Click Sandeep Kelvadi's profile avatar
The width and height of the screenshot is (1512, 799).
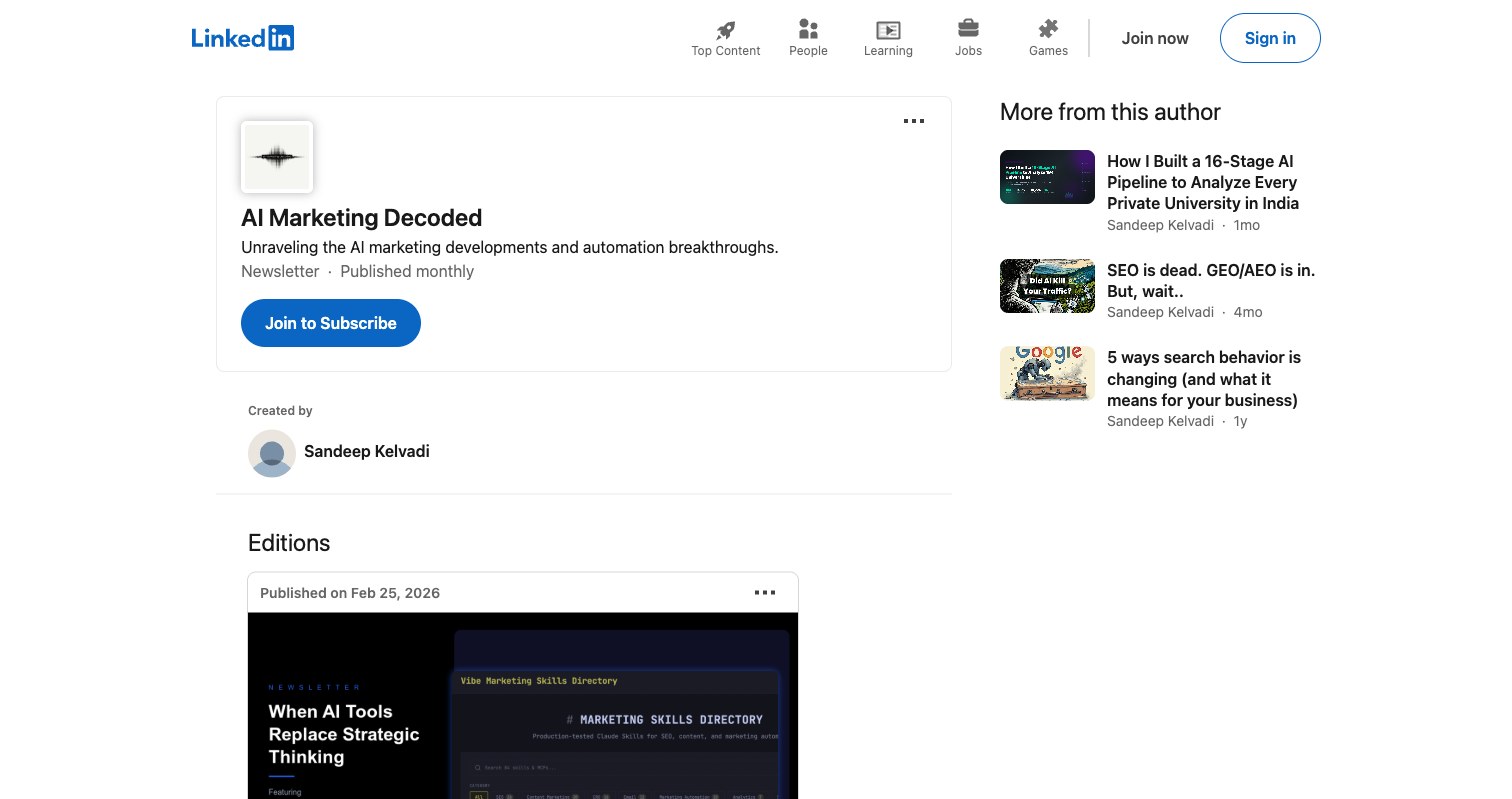(x=271, y=453)
